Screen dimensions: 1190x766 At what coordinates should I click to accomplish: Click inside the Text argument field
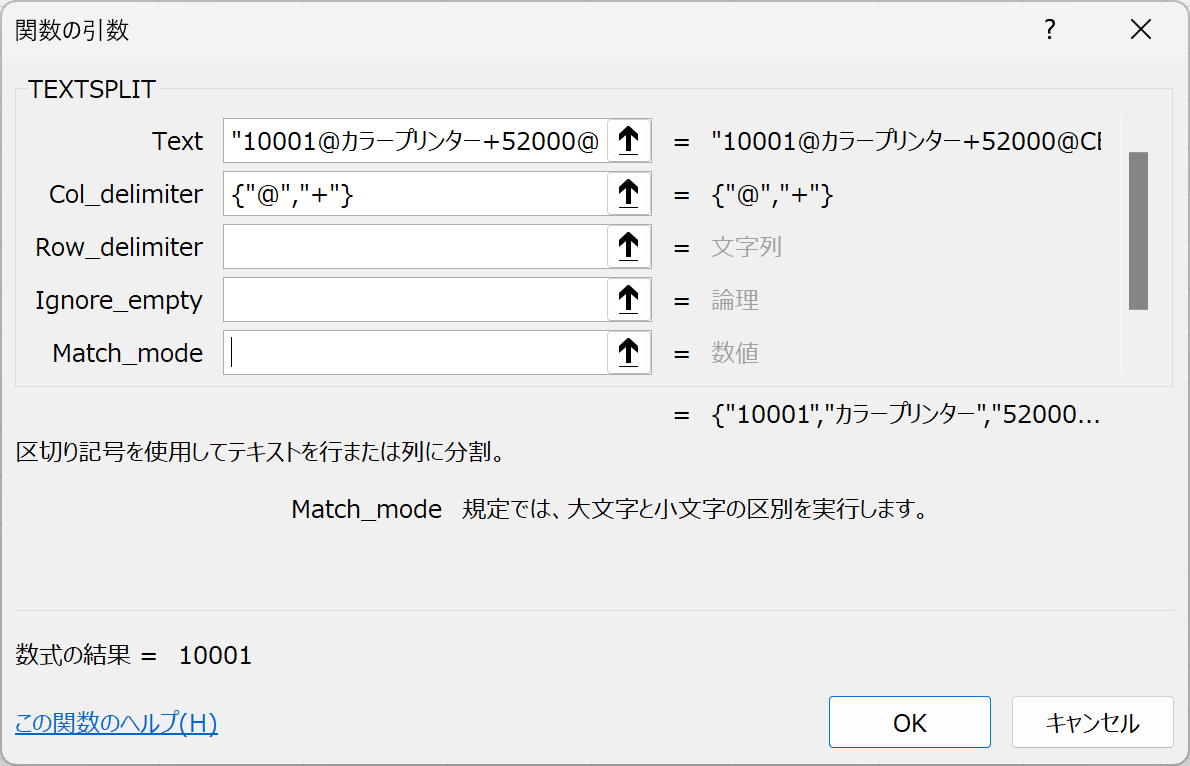(415, 140)
